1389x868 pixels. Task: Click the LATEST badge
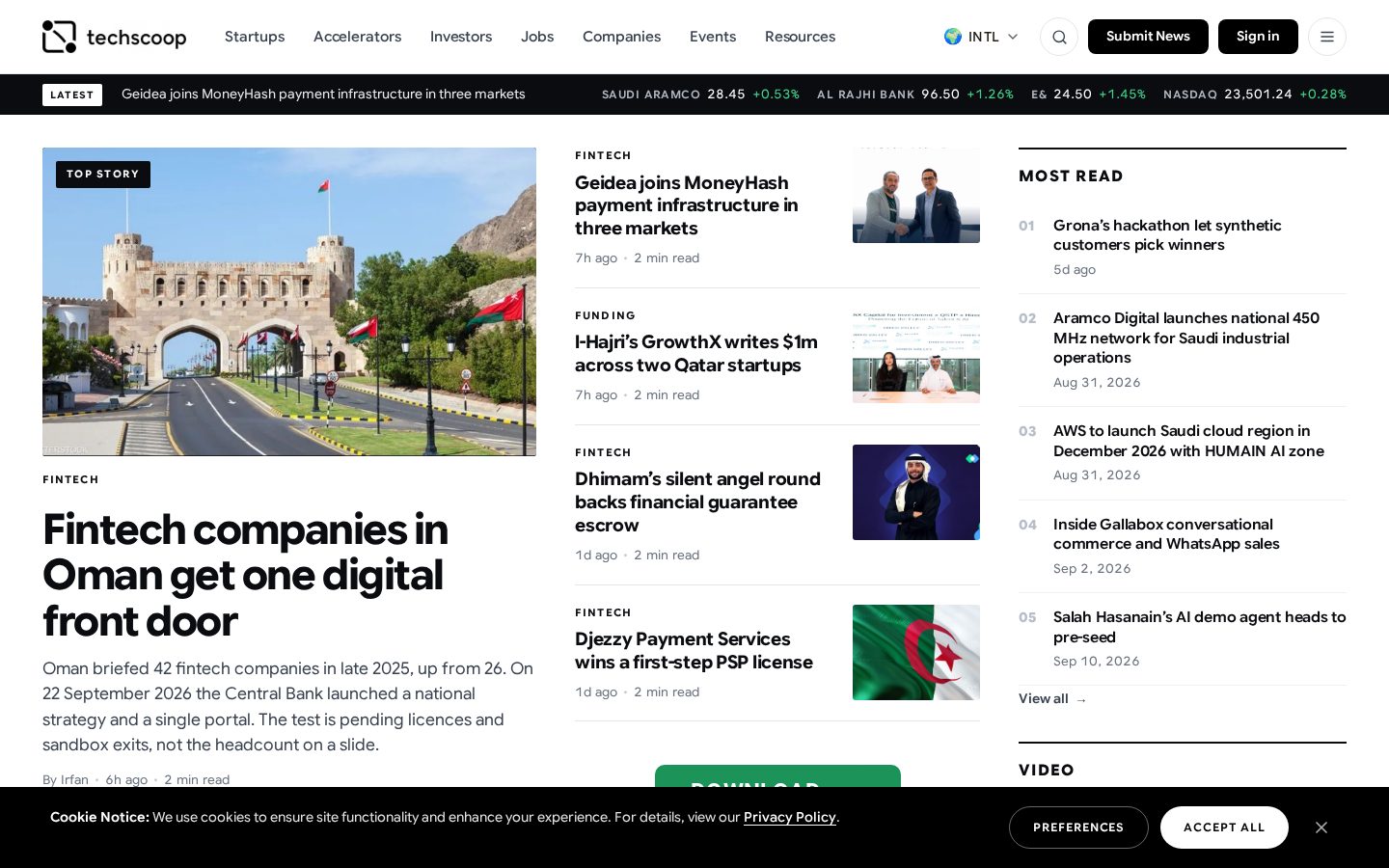click(x=72, y=95)
